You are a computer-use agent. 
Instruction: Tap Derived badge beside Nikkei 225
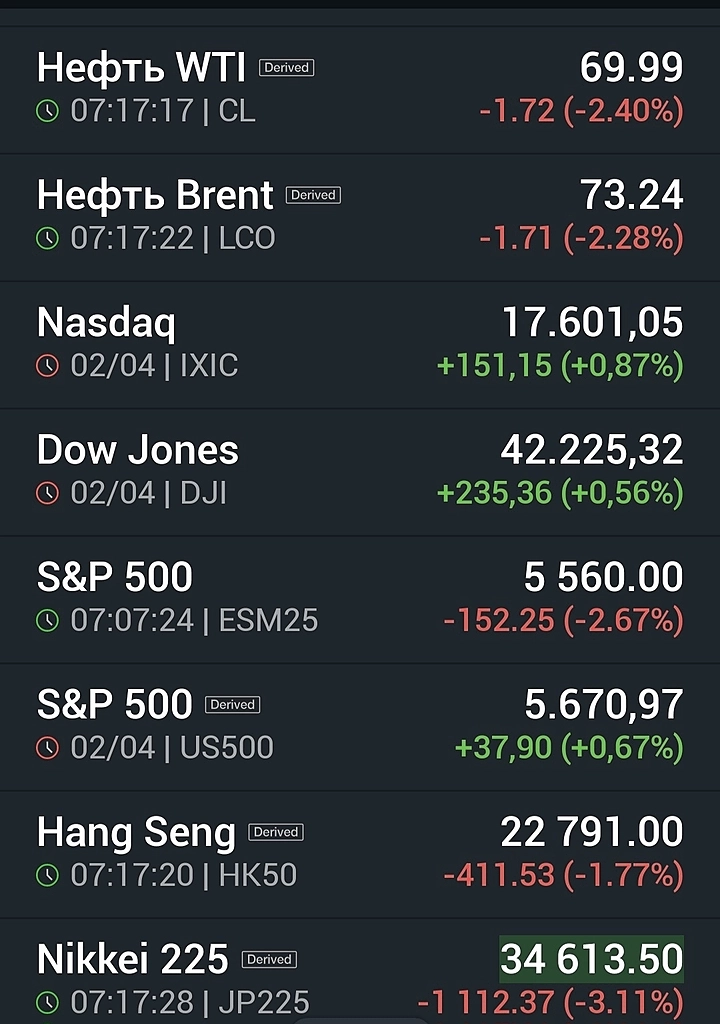[x=269, y=959]
